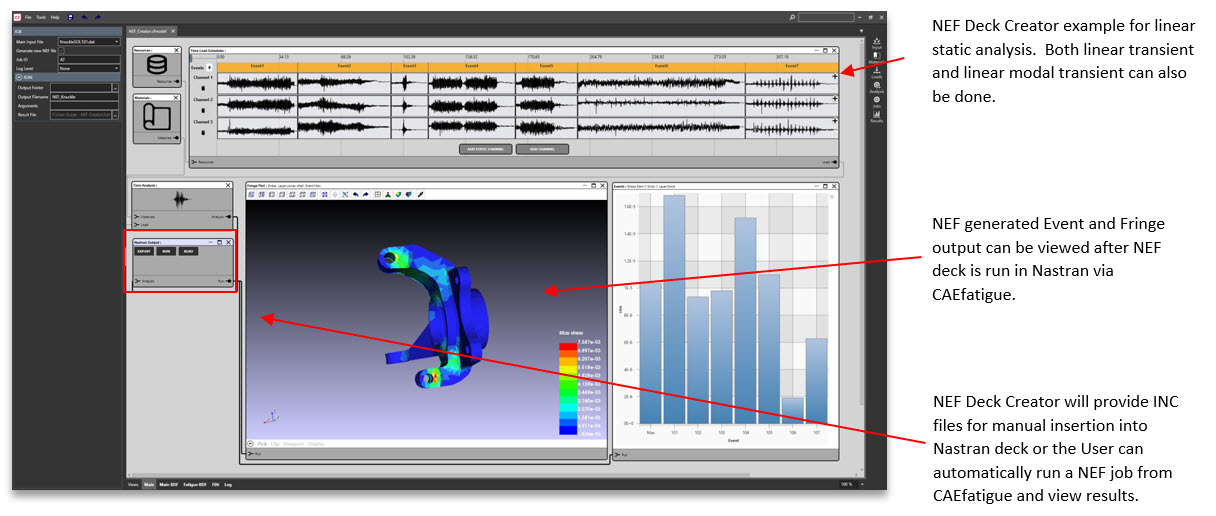Click the plus icon at Channel 2 row end
The image size is (1216, 516).
(834, 98)
